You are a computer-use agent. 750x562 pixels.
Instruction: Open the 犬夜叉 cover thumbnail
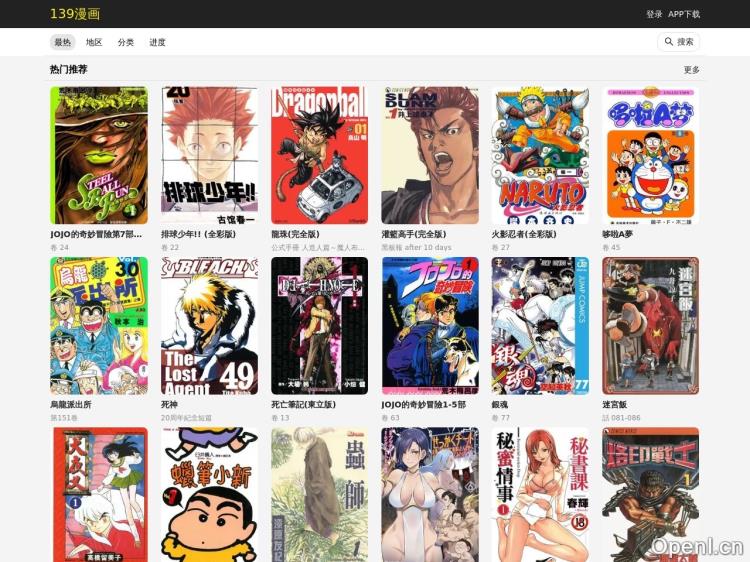(99, 495)
